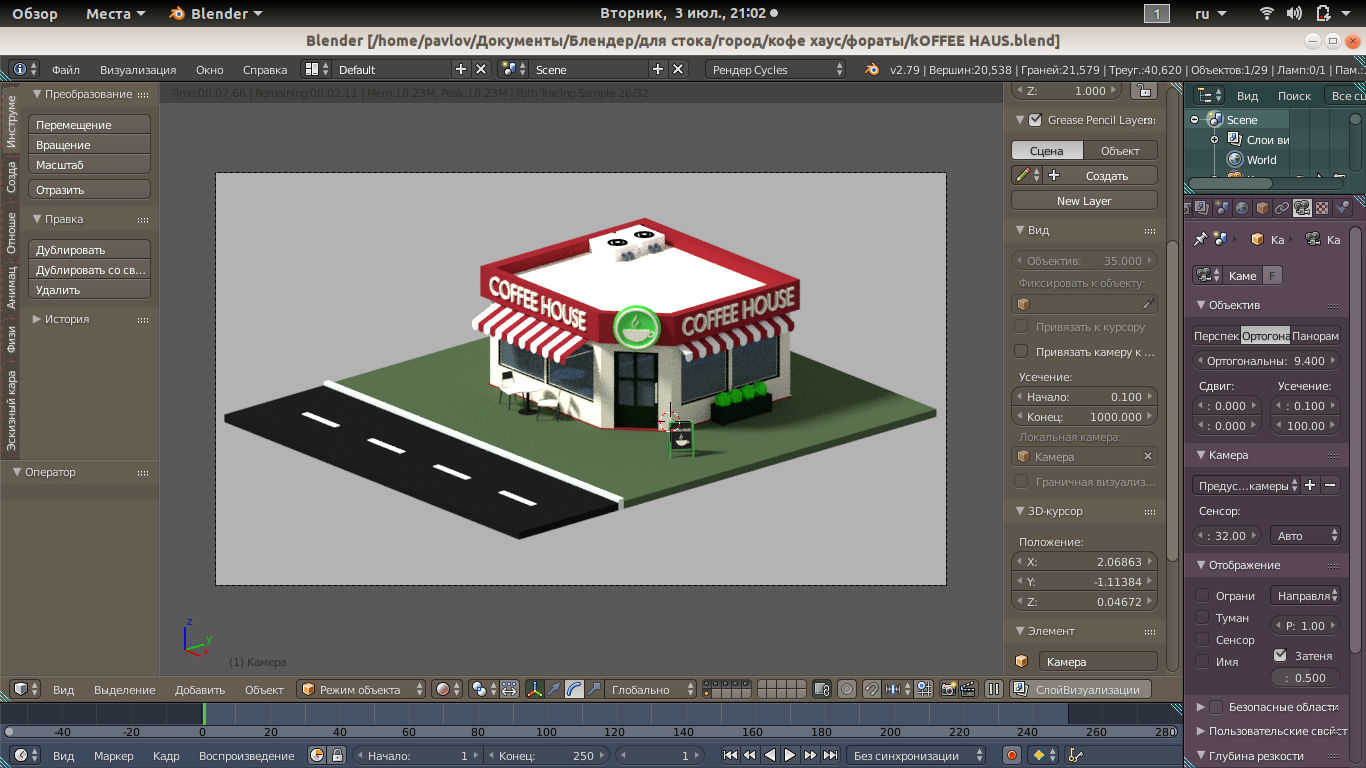Enable Привязать камеру к виду checkbox

click(x=1021, y=351)
